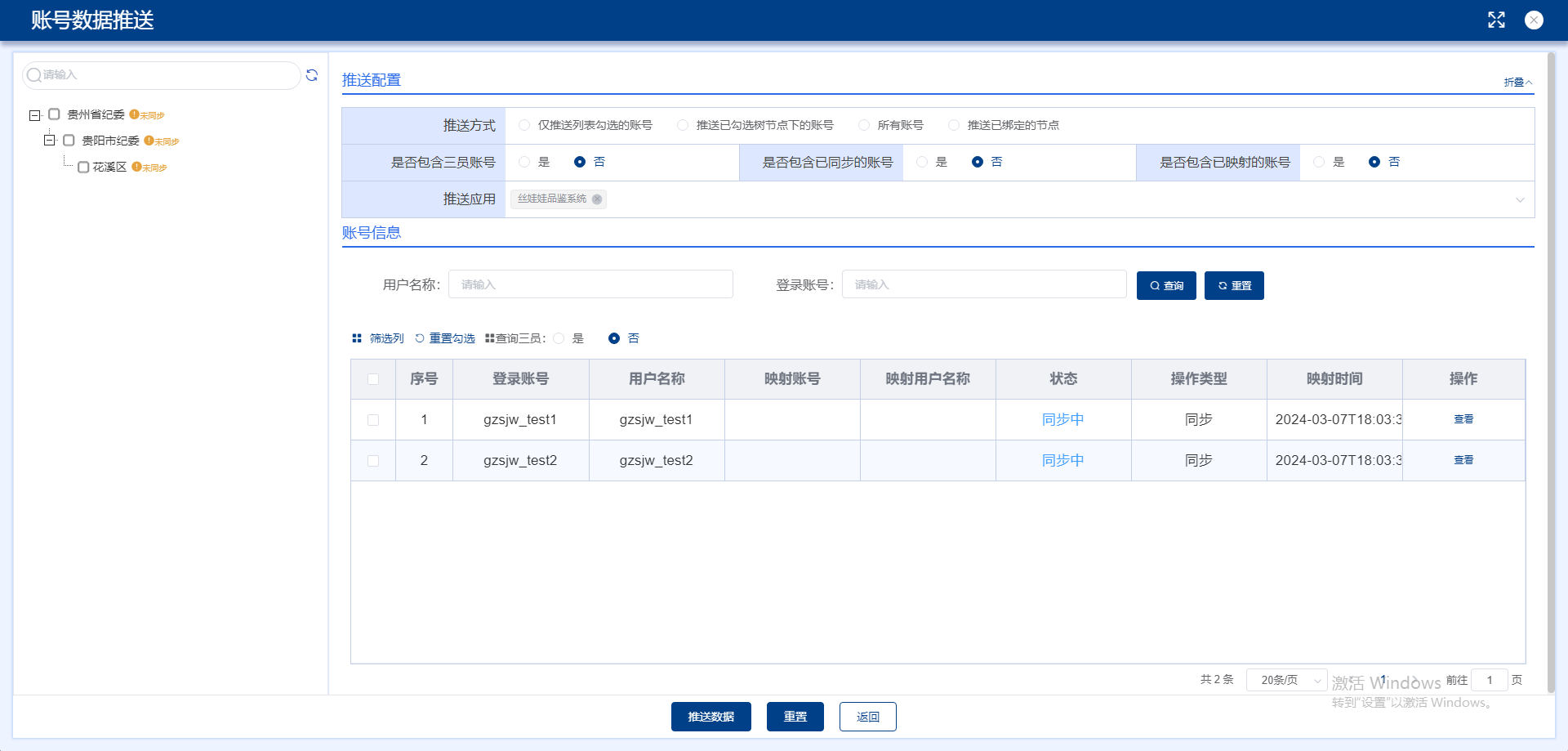
Task: Click the search magnifier icon in tree filter
Action: pos(34,75)
